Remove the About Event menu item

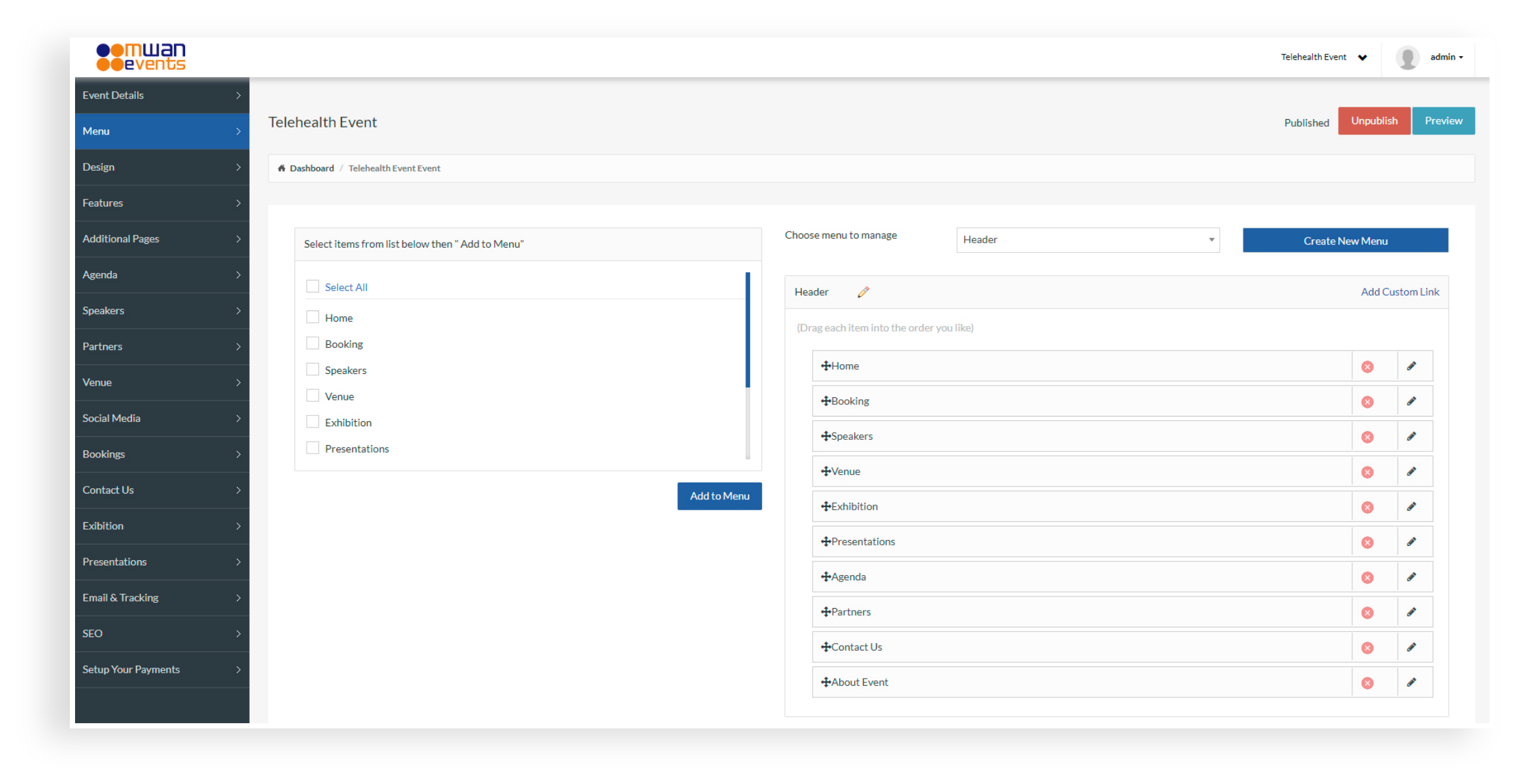pos(1367,683)
